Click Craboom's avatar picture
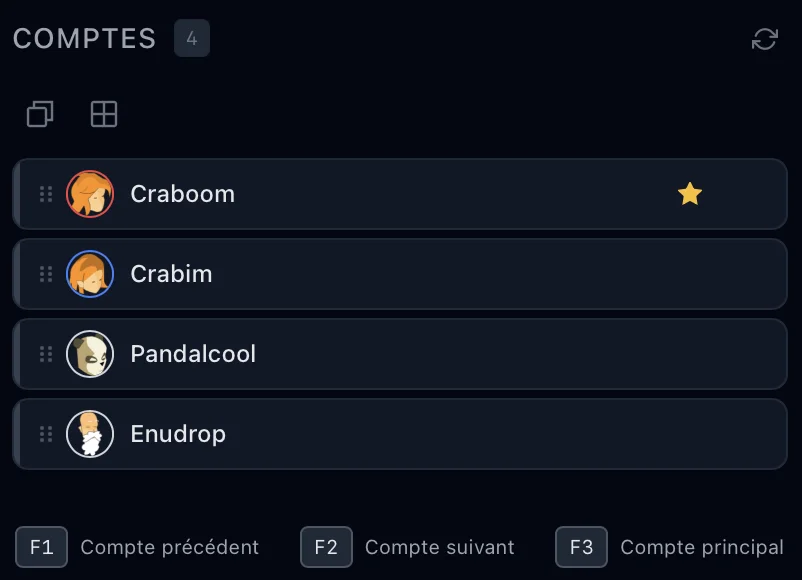The width and height of the screenshot is (802, 580). [x=91, y=194]
